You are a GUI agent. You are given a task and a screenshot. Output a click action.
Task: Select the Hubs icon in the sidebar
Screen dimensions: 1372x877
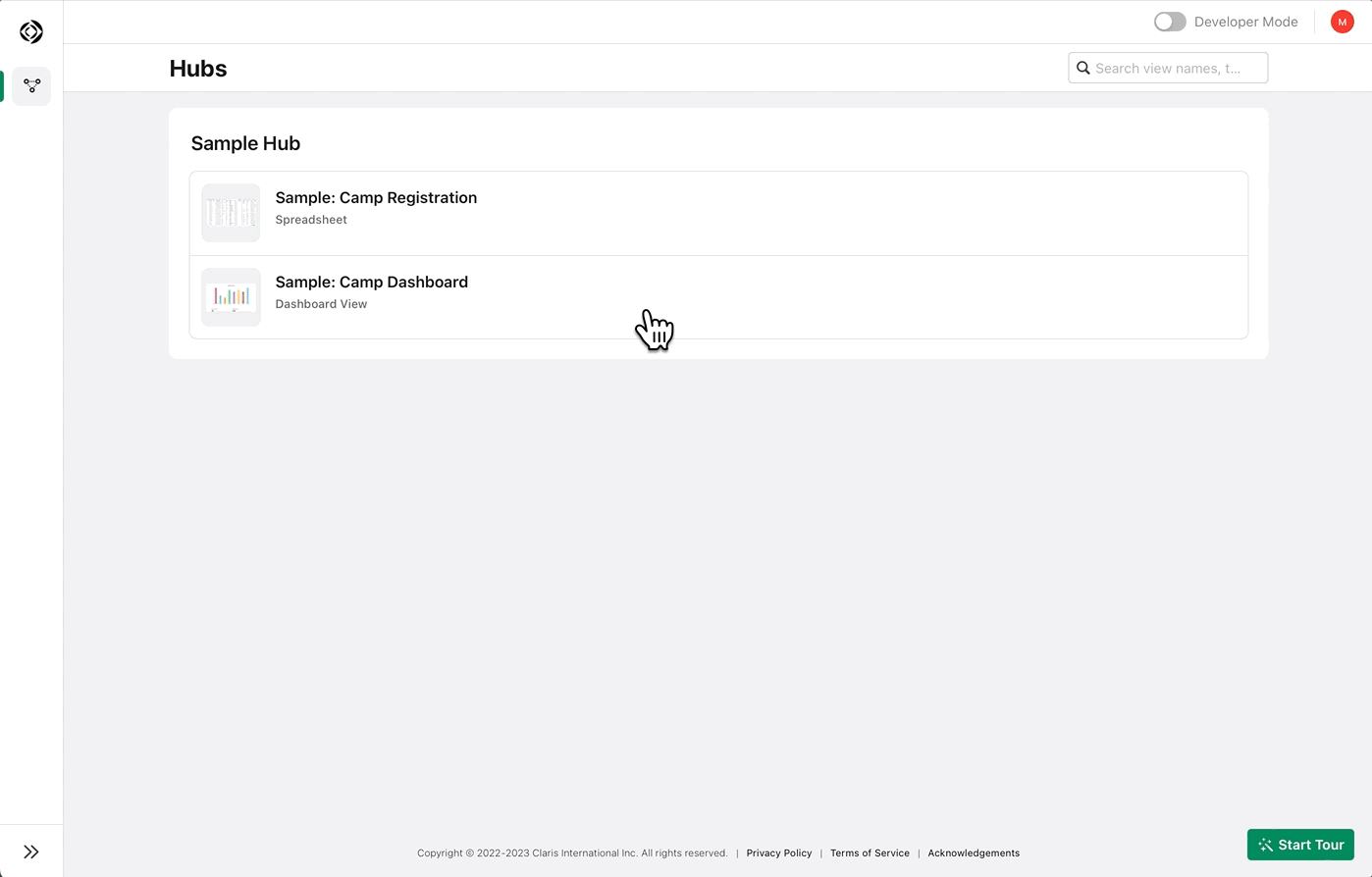(x=30, y=86)
